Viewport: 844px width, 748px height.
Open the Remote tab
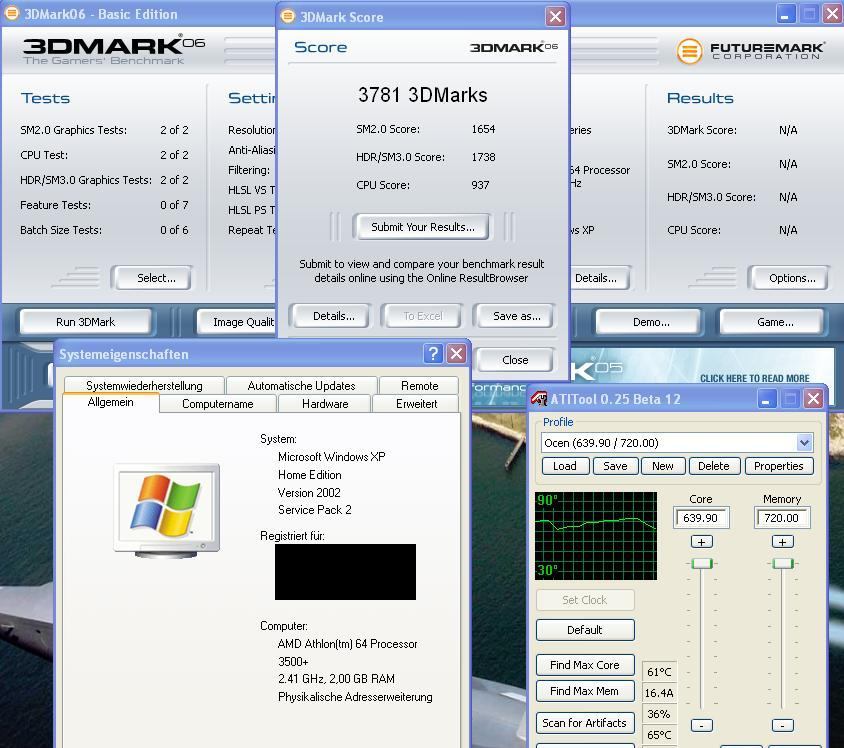point(419,386)
